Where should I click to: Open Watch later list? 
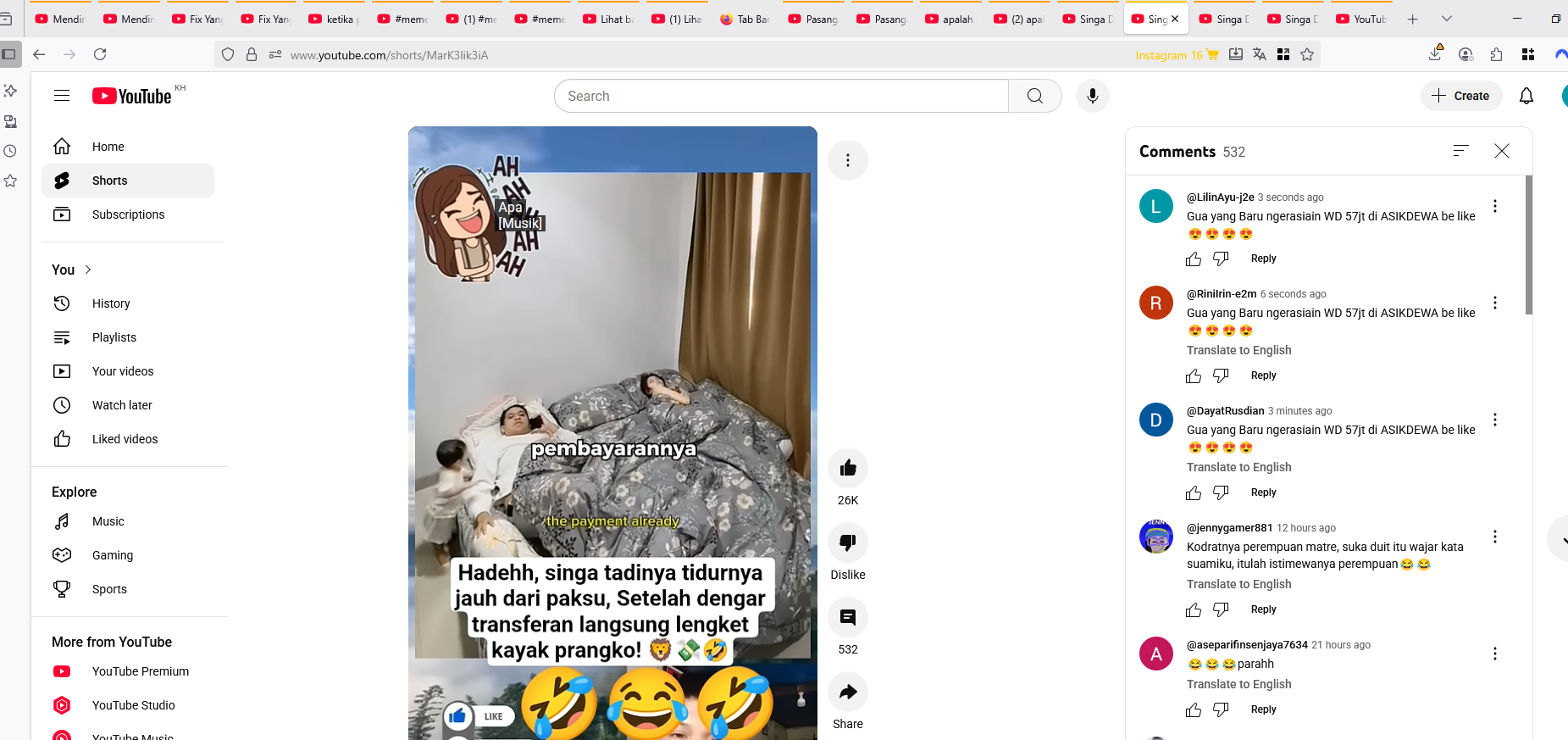pos(128,405)
